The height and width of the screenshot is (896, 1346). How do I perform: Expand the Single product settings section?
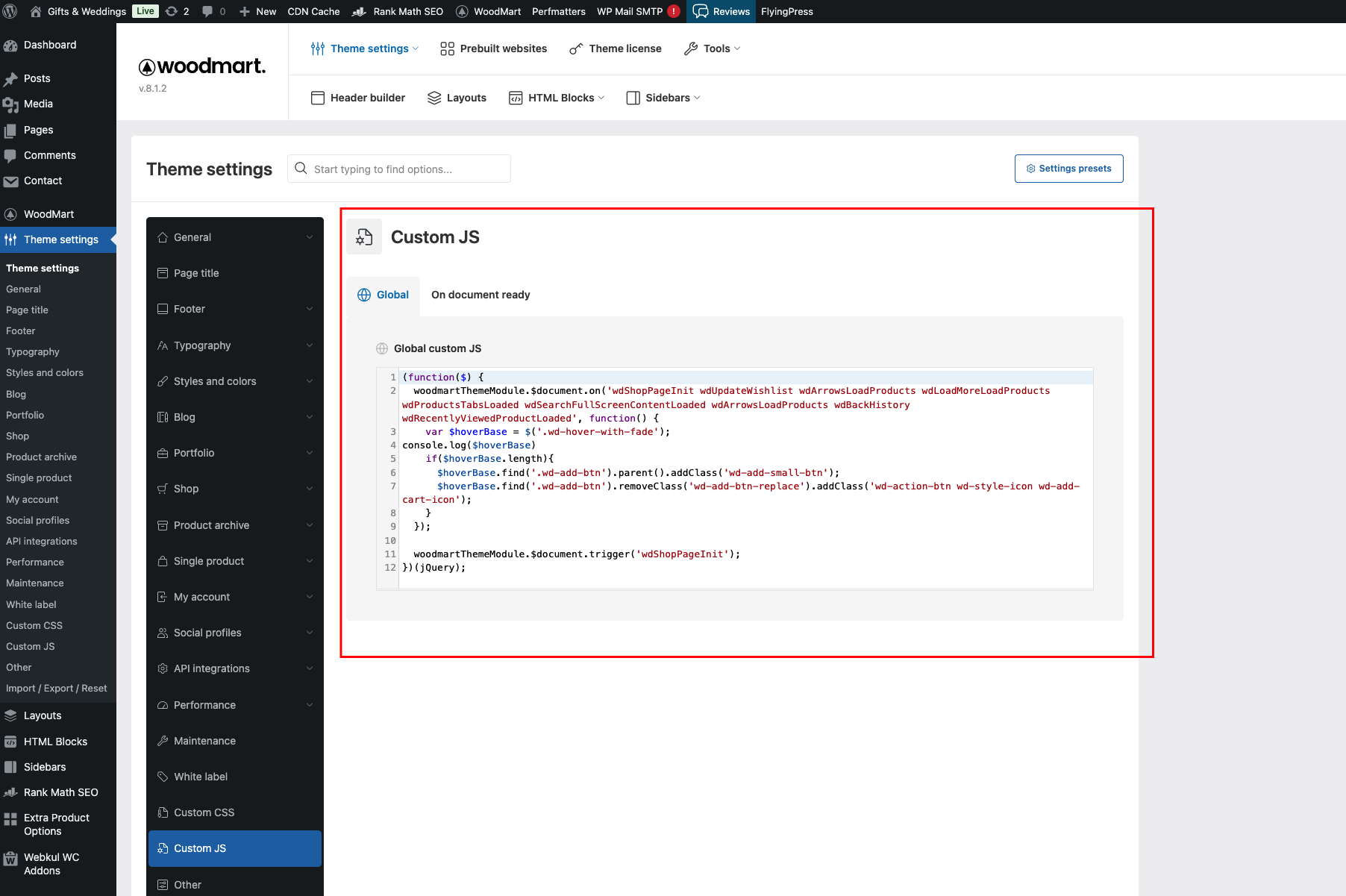(235, 561)
